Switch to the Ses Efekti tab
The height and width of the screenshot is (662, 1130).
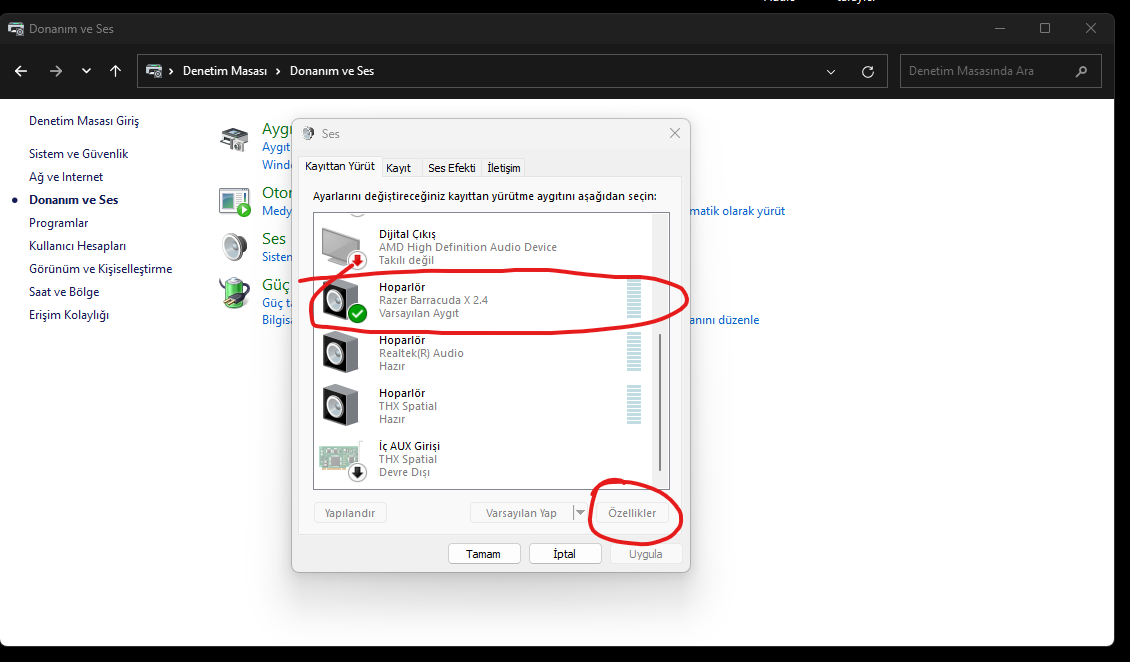[452, 168]
